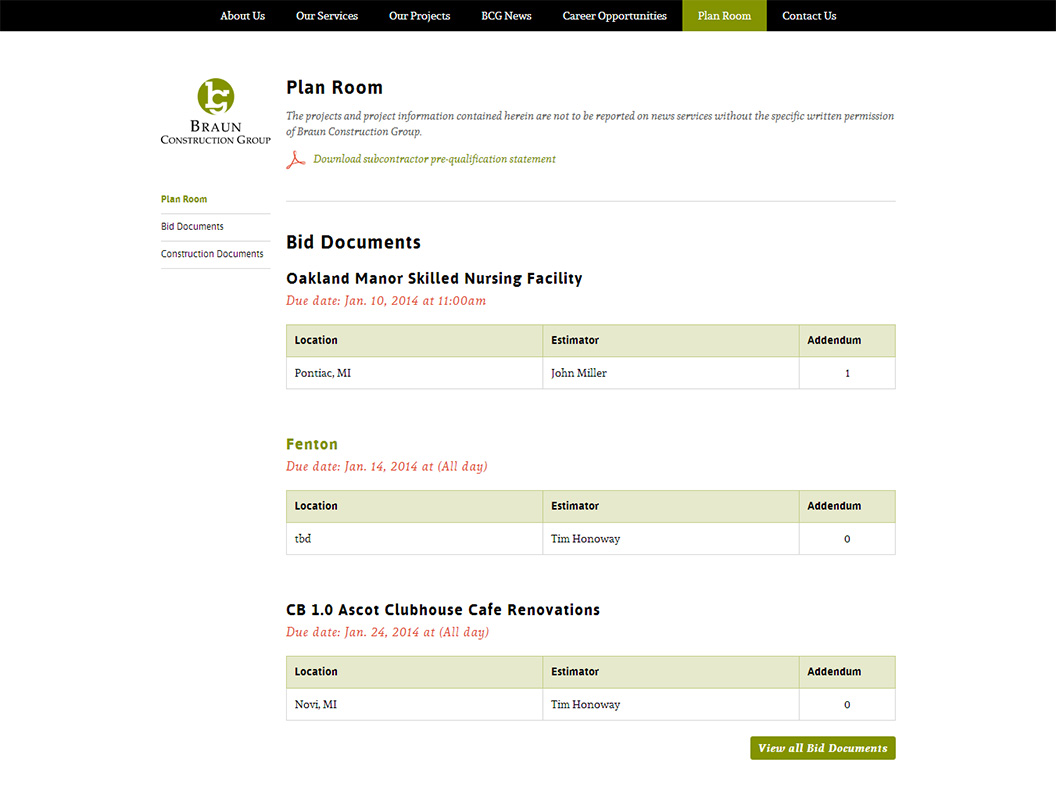
Task: Open the Contact Us page
Action: tap(809, 16)
